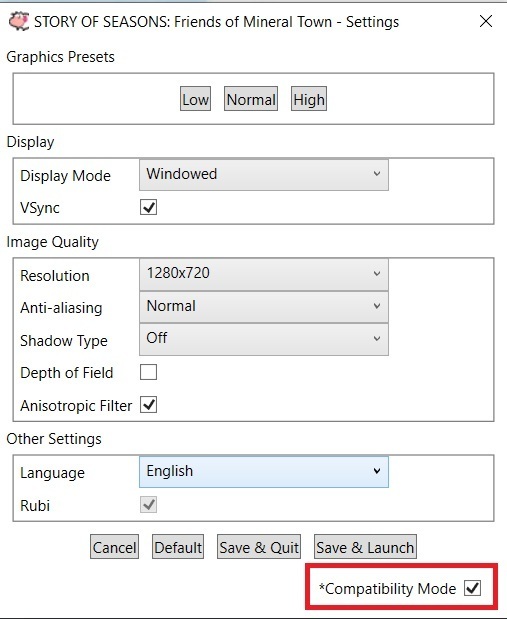This screenshot has height=619, width=507.
Task: Apply the Low graphics preset
Action: coord(195,99)
